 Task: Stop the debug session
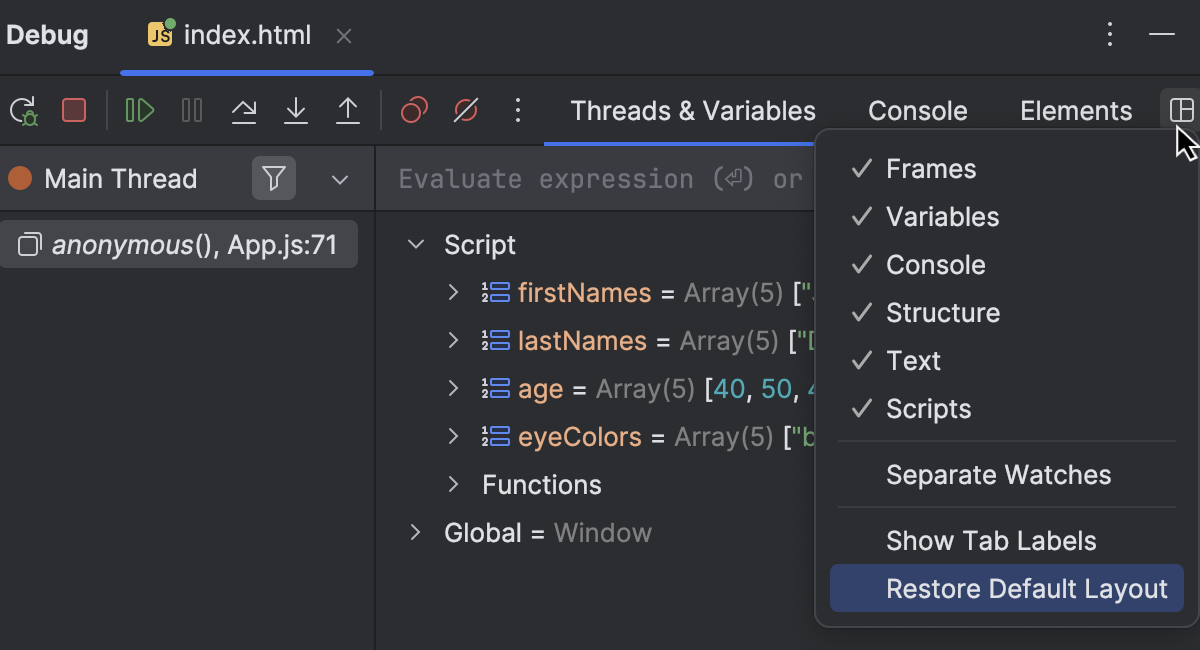coord(74,110)
